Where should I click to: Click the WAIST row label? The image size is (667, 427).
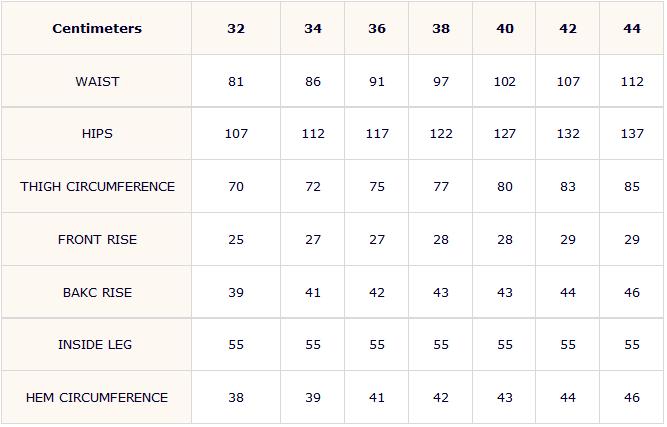97,81
